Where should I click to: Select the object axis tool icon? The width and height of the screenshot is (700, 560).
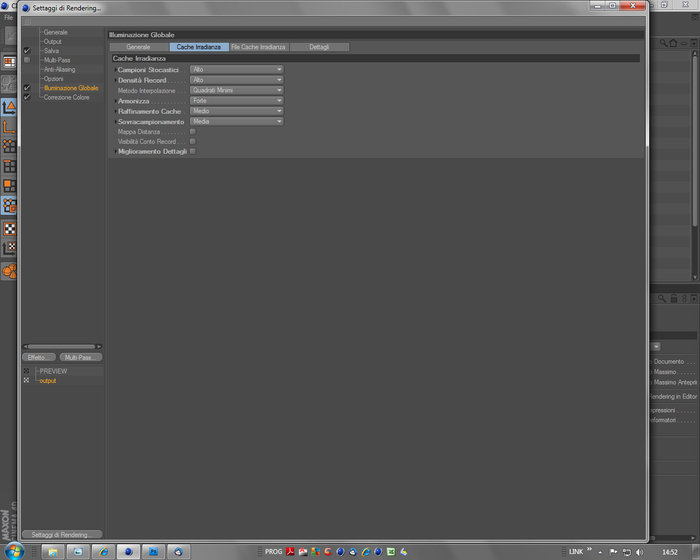point(9,127)
